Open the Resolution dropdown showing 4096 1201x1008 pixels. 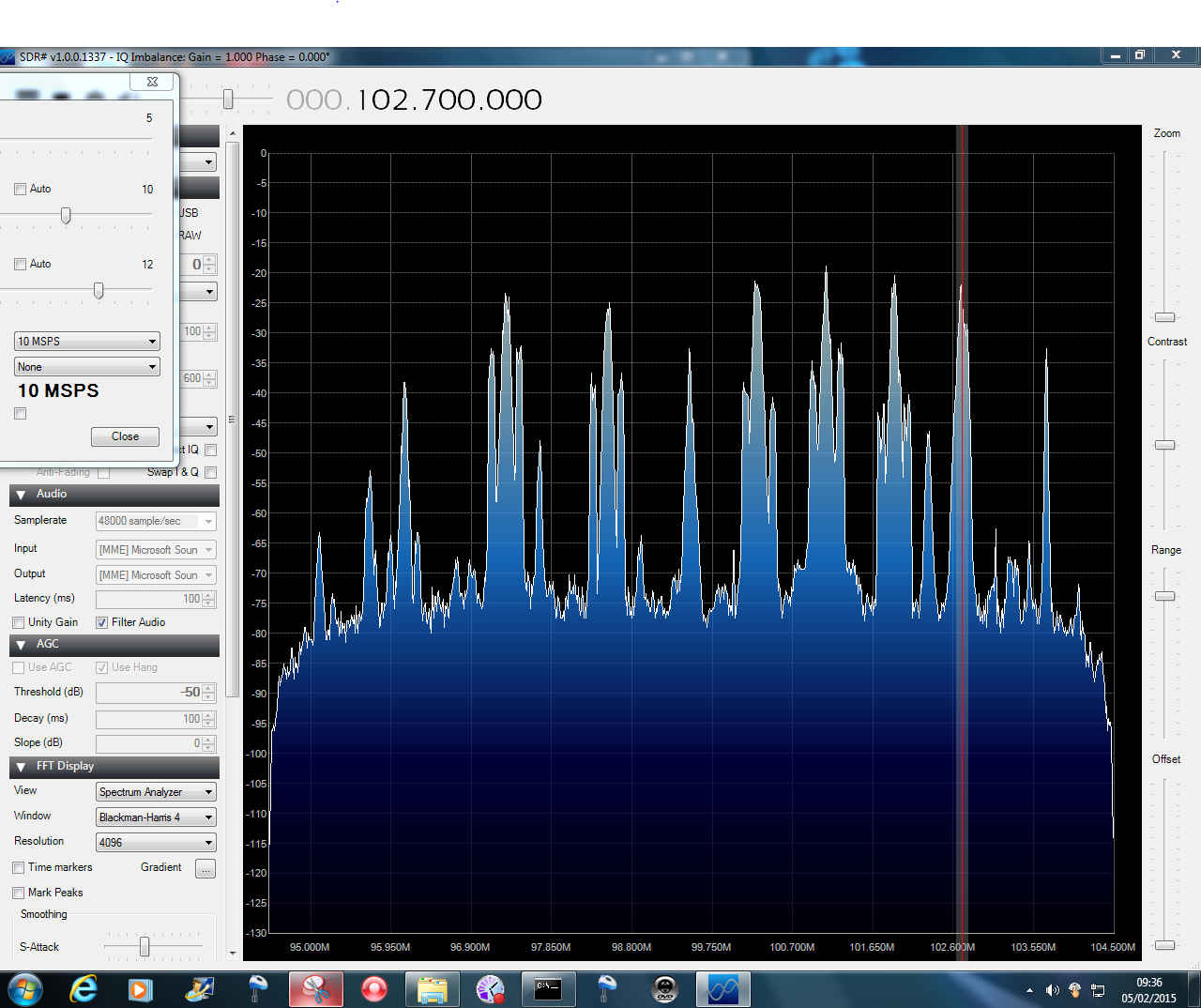click(156, 843)
